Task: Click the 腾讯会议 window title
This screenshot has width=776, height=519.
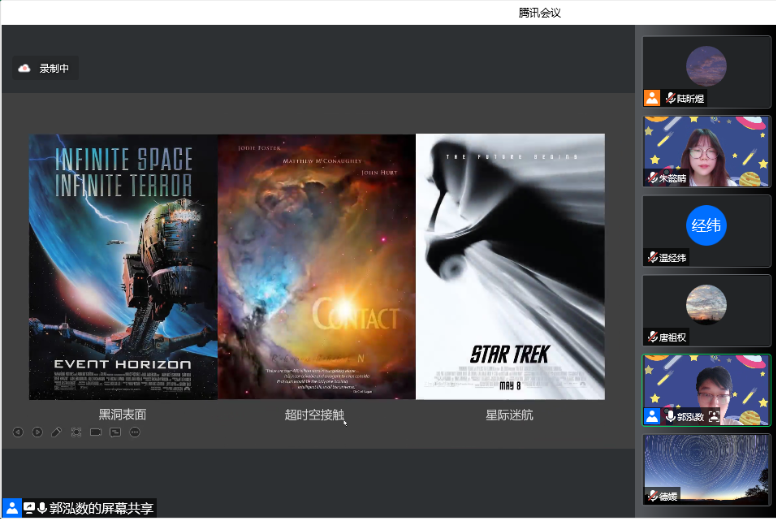Action: click(x=539, y=13)
